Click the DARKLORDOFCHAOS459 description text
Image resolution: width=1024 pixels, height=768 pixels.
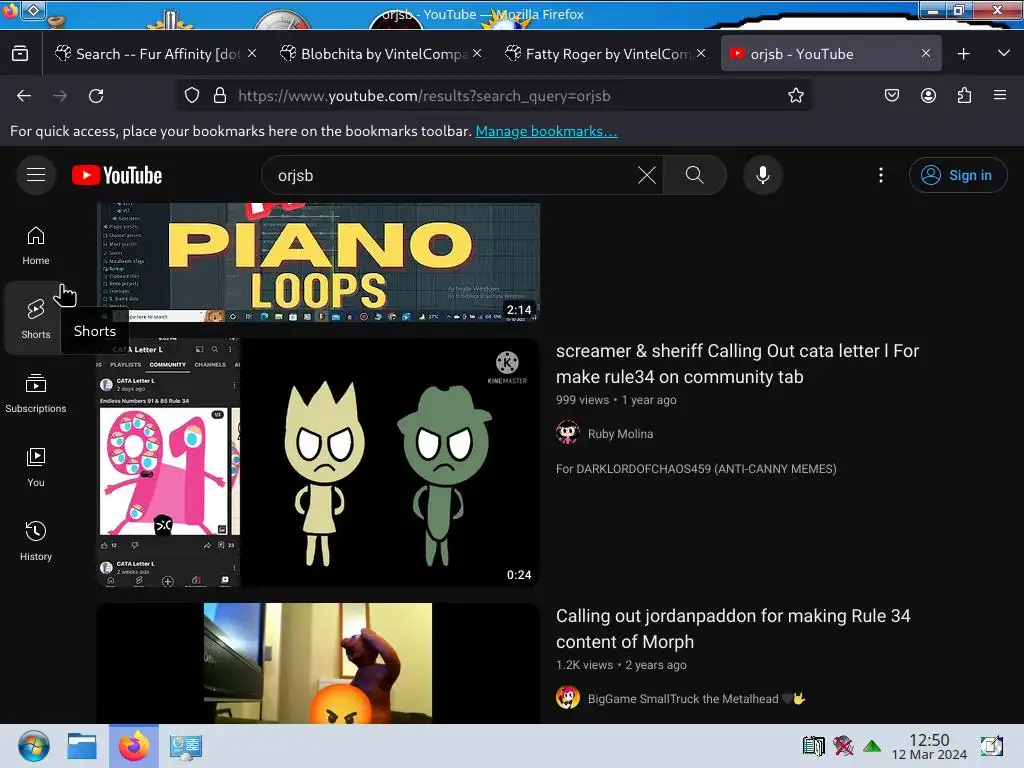696,469
